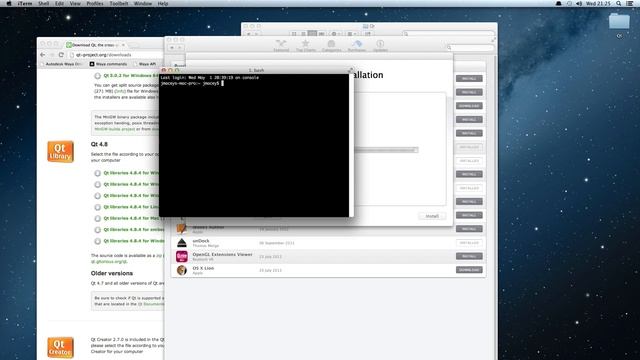This screenshot has width=640, height=360.
Task: Open Updates in App Store toolbar
Action: tap(380, 45)
